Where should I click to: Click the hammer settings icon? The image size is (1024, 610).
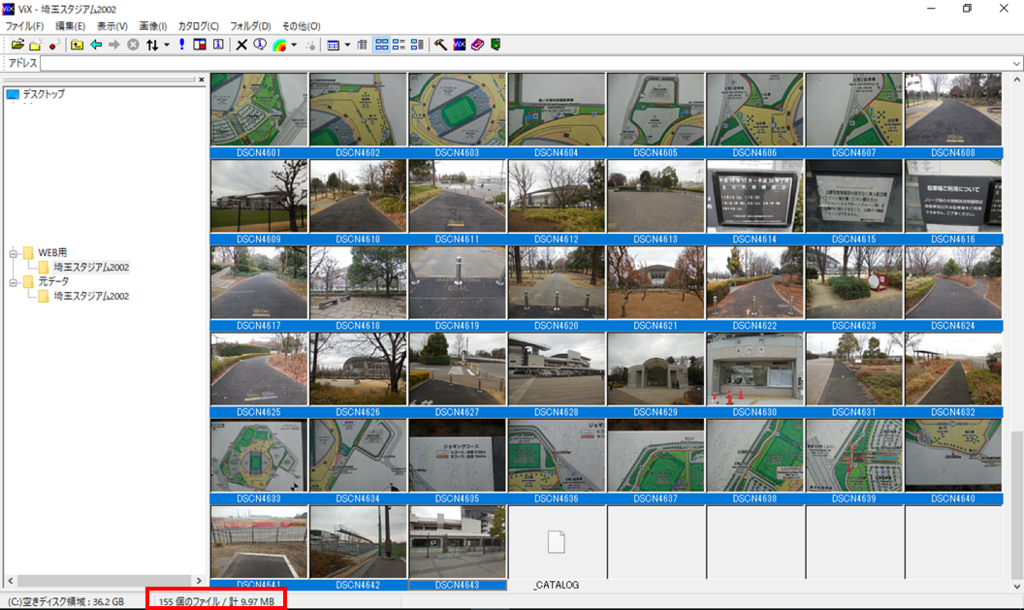tap(441, 44)
